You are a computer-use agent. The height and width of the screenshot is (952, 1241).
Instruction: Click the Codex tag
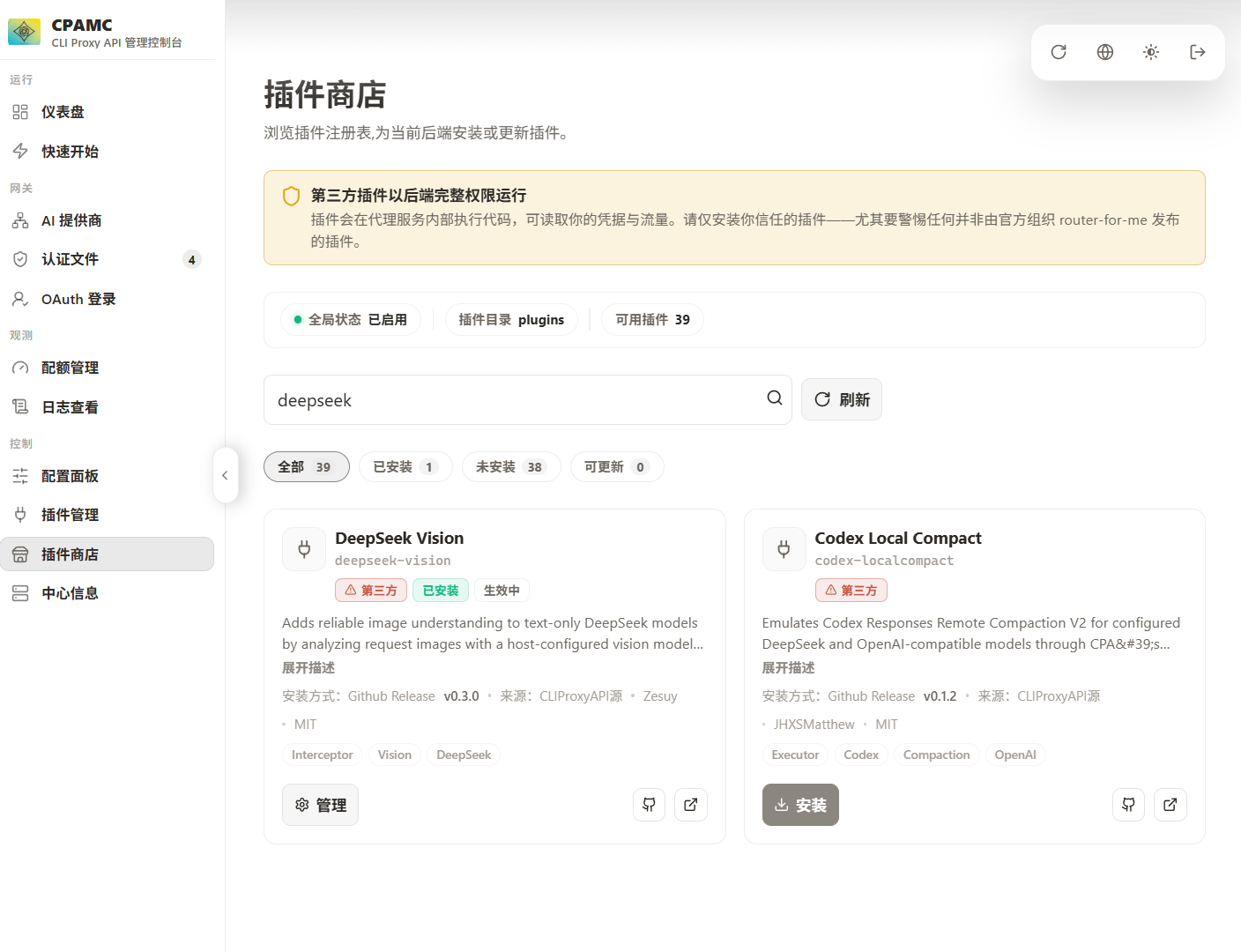tap(861, 755)
